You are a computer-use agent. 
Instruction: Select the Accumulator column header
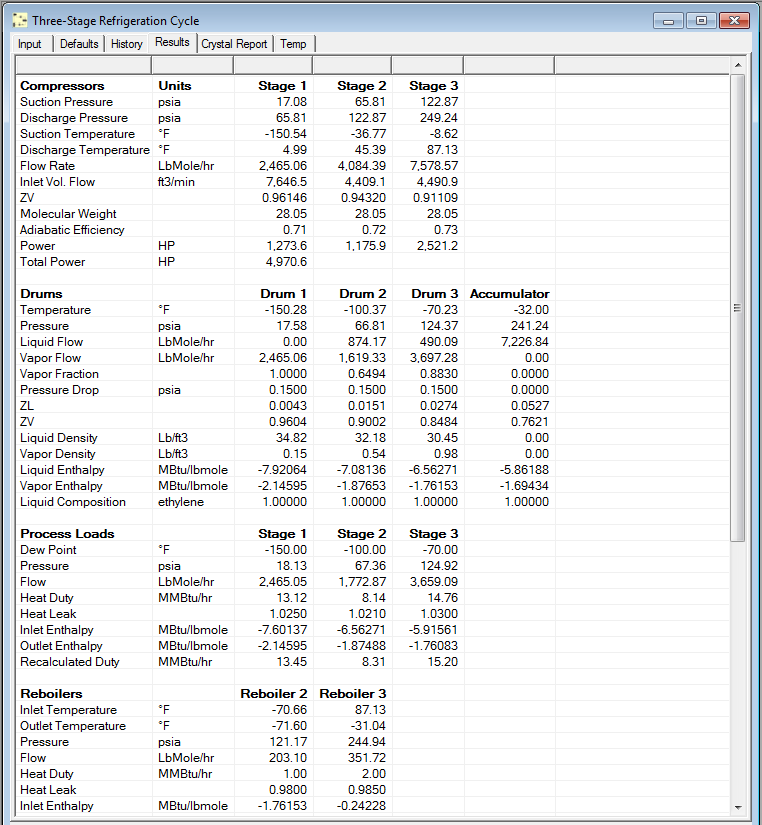(x=509, y=294)
